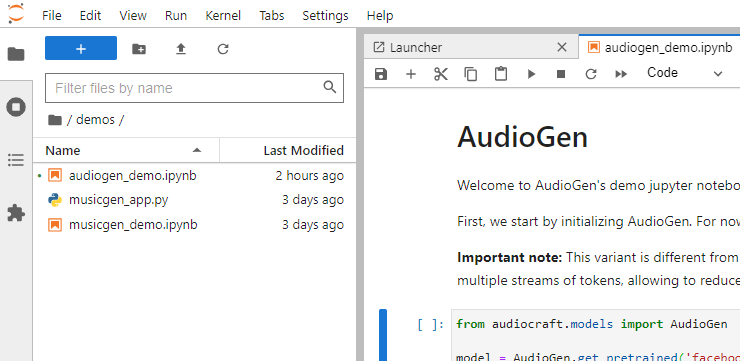Image resolution: width=740 pixels, height=361 pixels.
Task: Click the audiogen_demo notebook file icon
Action: (55, 176)
